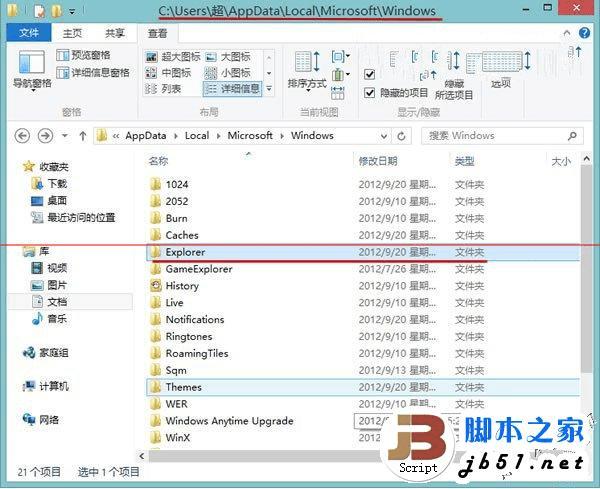Expand the chevron after Microsoft breadcrumb

click(282, 136)
